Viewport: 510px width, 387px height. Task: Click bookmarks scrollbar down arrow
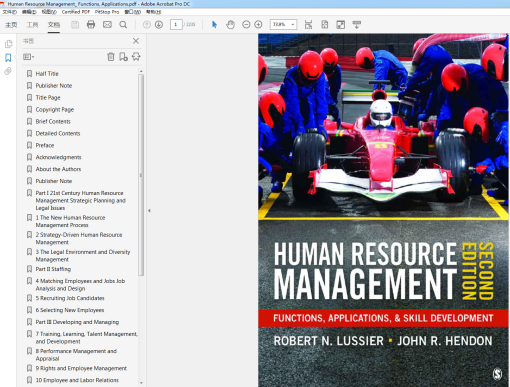tap(141, 383)
